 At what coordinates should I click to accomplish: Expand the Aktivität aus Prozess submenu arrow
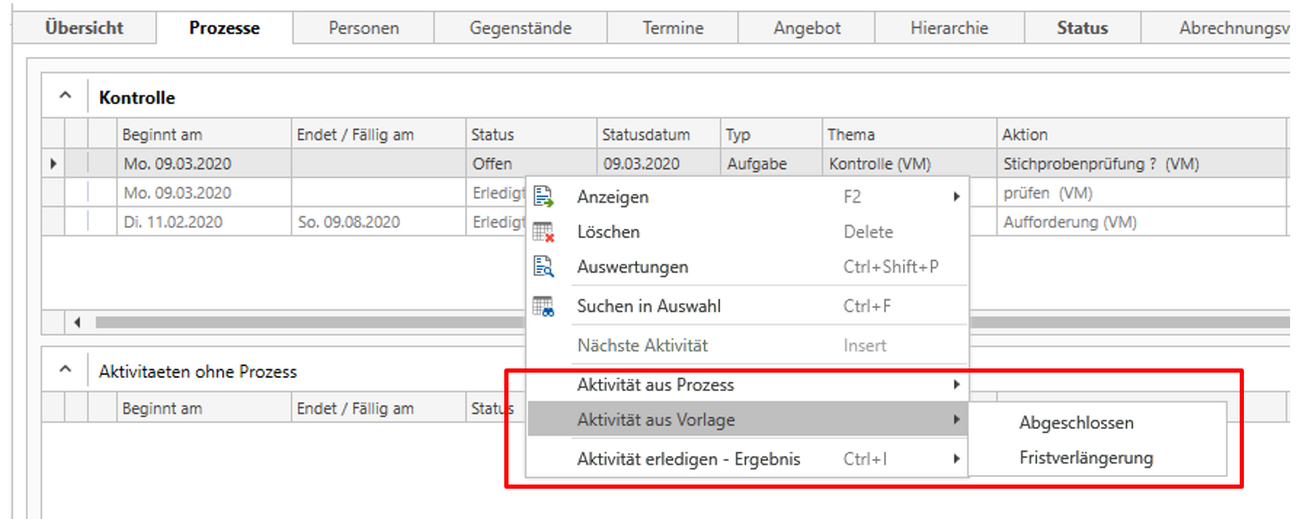pos(957,385)
